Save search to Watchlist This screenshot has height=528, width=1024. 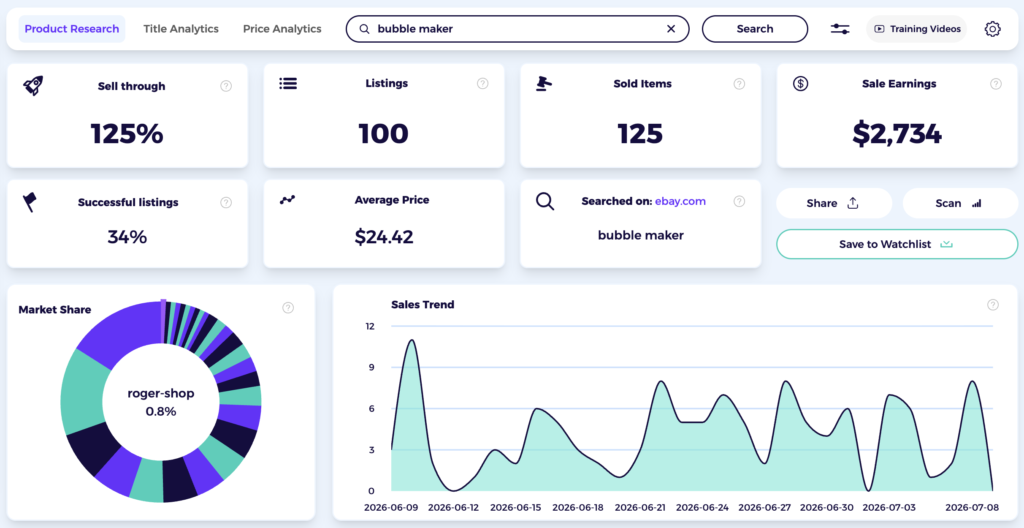point(897,244)
